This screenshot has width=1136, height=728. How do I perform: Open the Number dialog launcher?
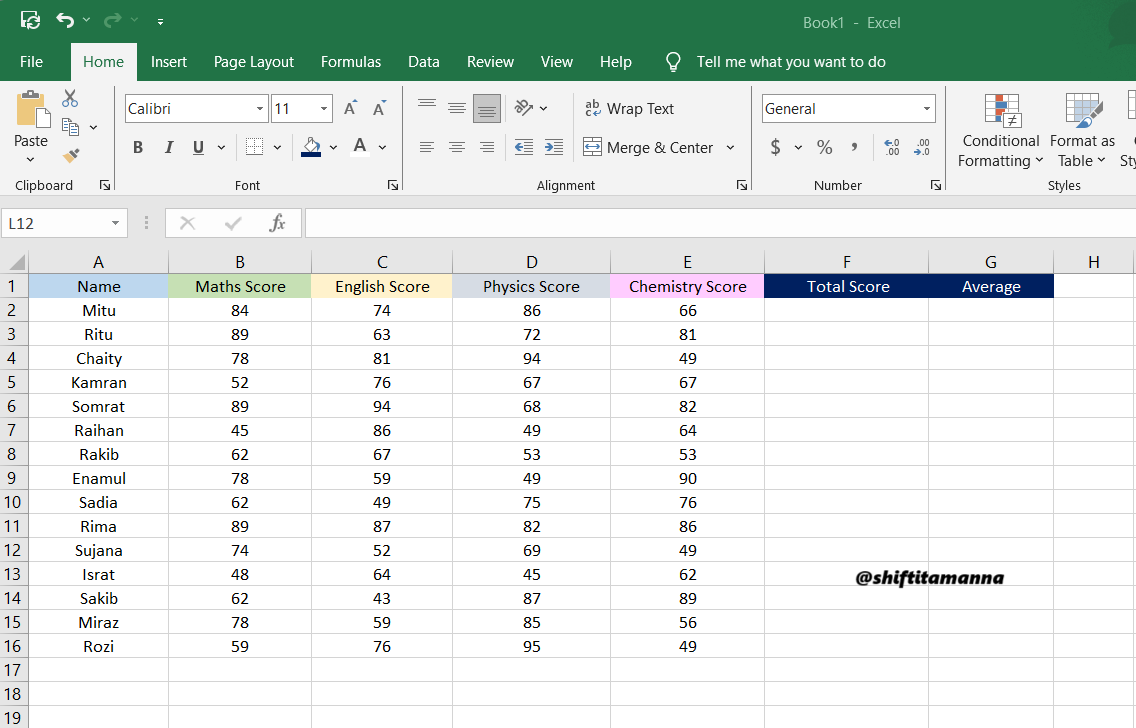[935, 185]
